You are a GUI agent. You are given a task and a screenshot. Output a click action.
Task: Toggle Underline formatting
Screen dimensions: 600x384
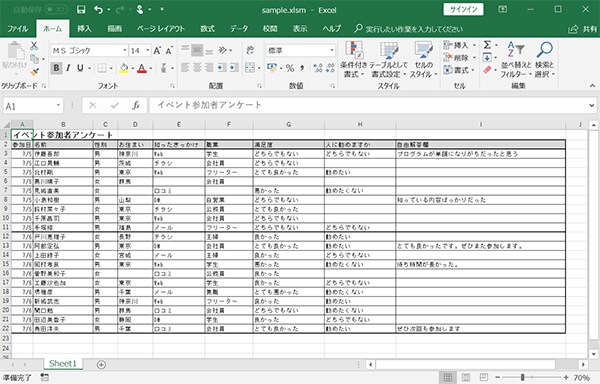pos(80,68)
